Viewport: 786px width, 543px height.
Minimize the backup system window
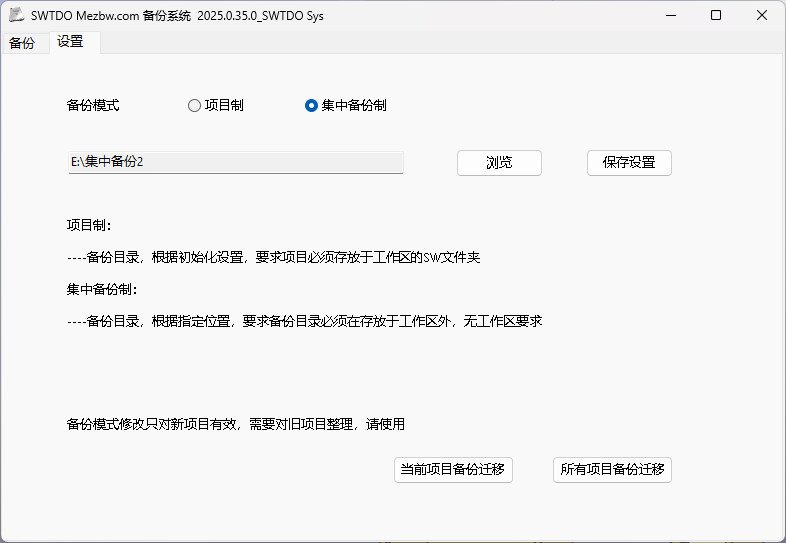pos(669,15)
